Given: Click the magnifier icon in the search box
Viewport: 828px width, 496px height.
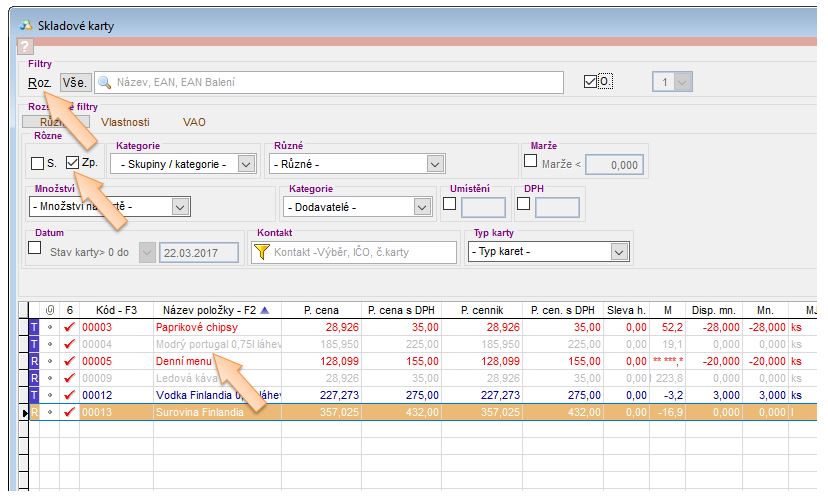Looking at the screenshot, I should [103, 83].
